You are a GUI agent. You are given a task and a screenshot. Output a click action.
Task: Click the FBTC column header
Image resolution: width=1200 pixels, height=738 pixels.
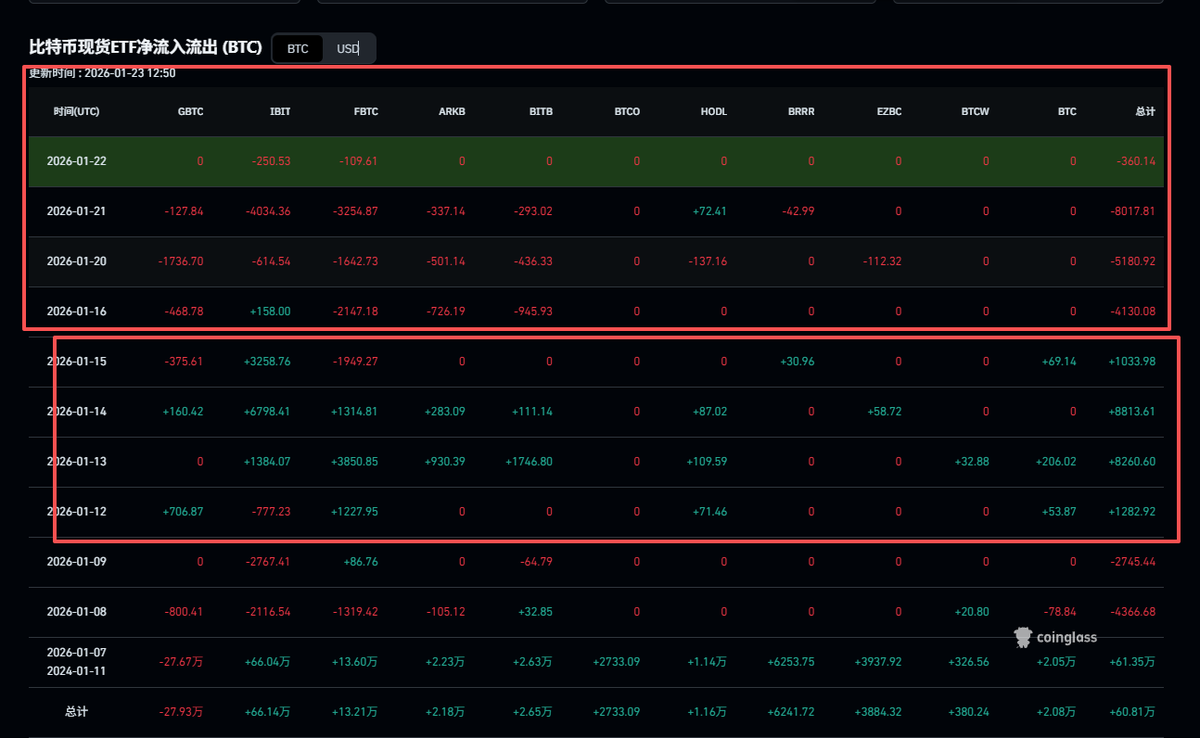[x=365, y=111]
